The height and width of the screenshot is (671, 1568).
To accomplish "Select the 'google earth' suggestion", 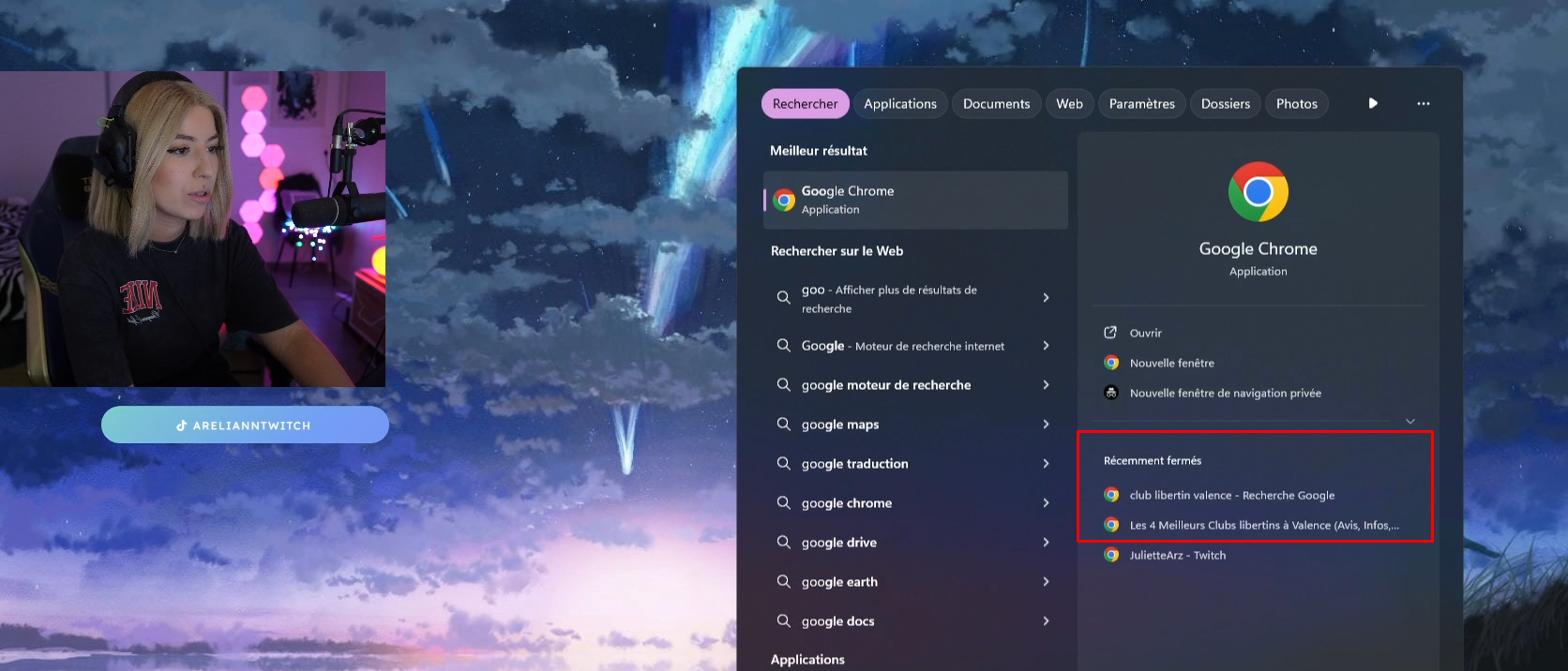I will pyautogui.click(x=915, y=582).
